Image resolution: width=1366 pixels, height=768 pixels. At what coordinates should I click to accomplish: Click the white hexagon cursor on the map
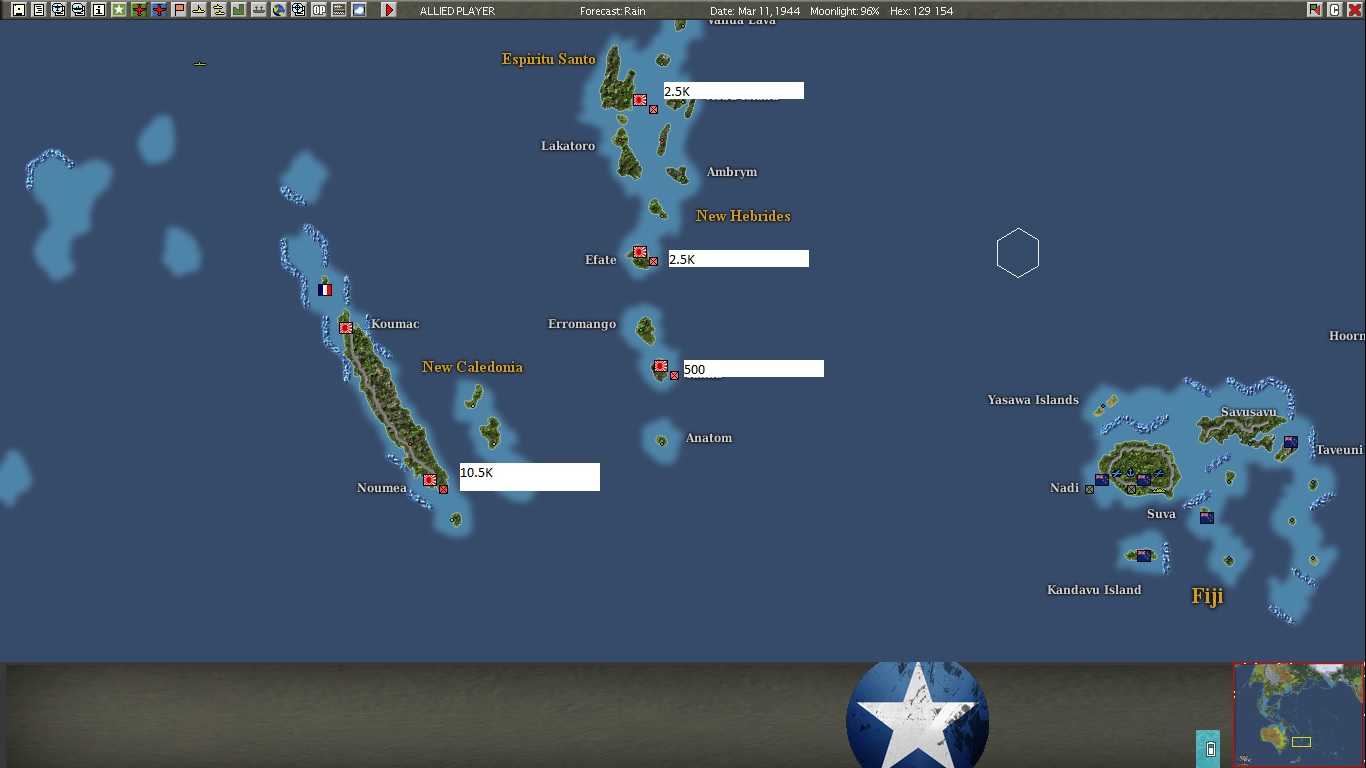click(1018, 253)
